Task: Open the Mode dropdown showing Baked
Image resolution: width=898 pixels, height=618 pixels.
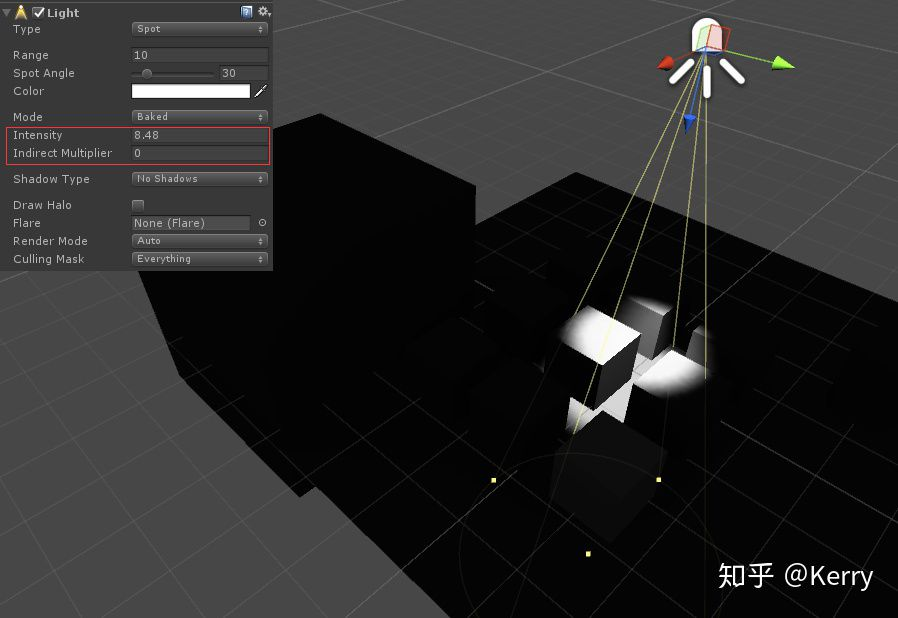Action: 198,116
